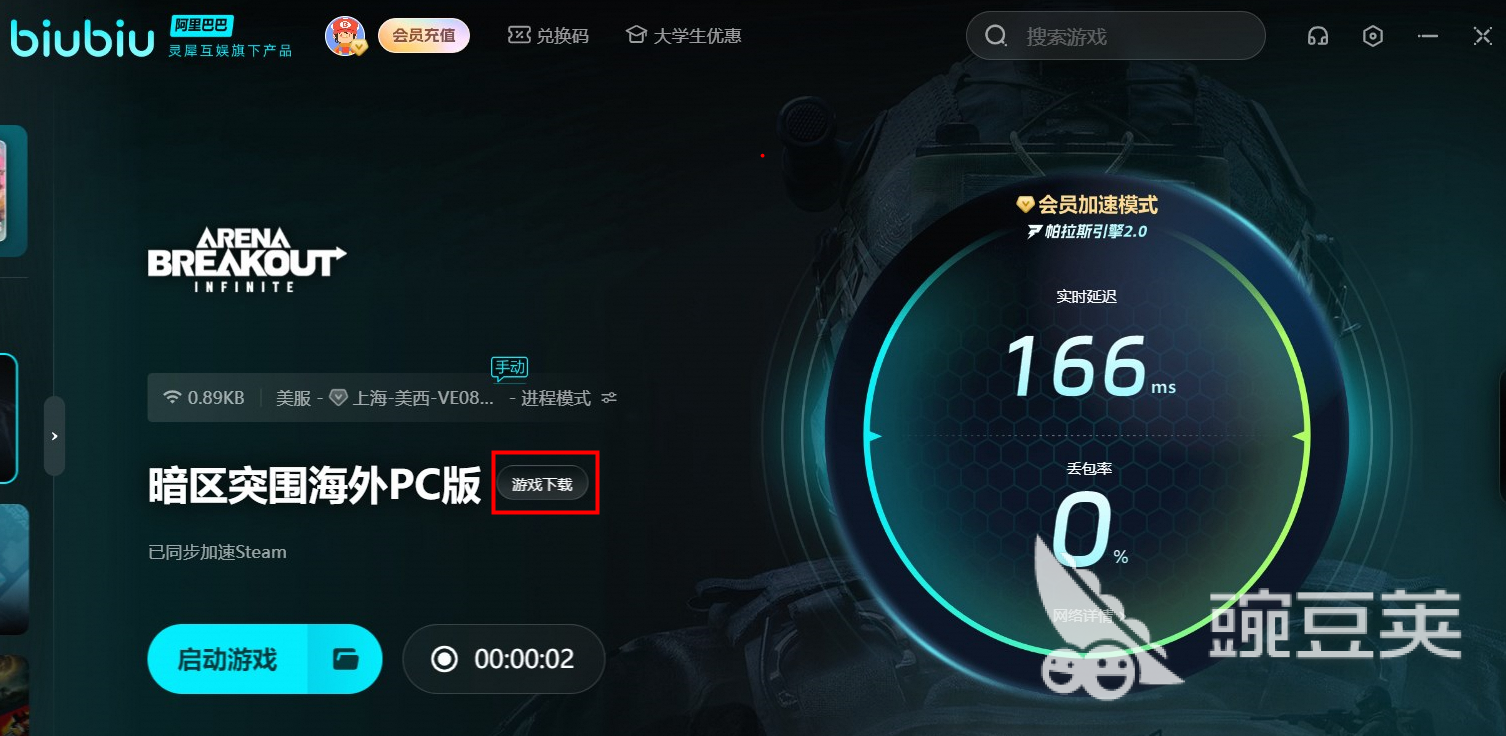
Task: Click the 会员充值 button
Action: (424, 36)
